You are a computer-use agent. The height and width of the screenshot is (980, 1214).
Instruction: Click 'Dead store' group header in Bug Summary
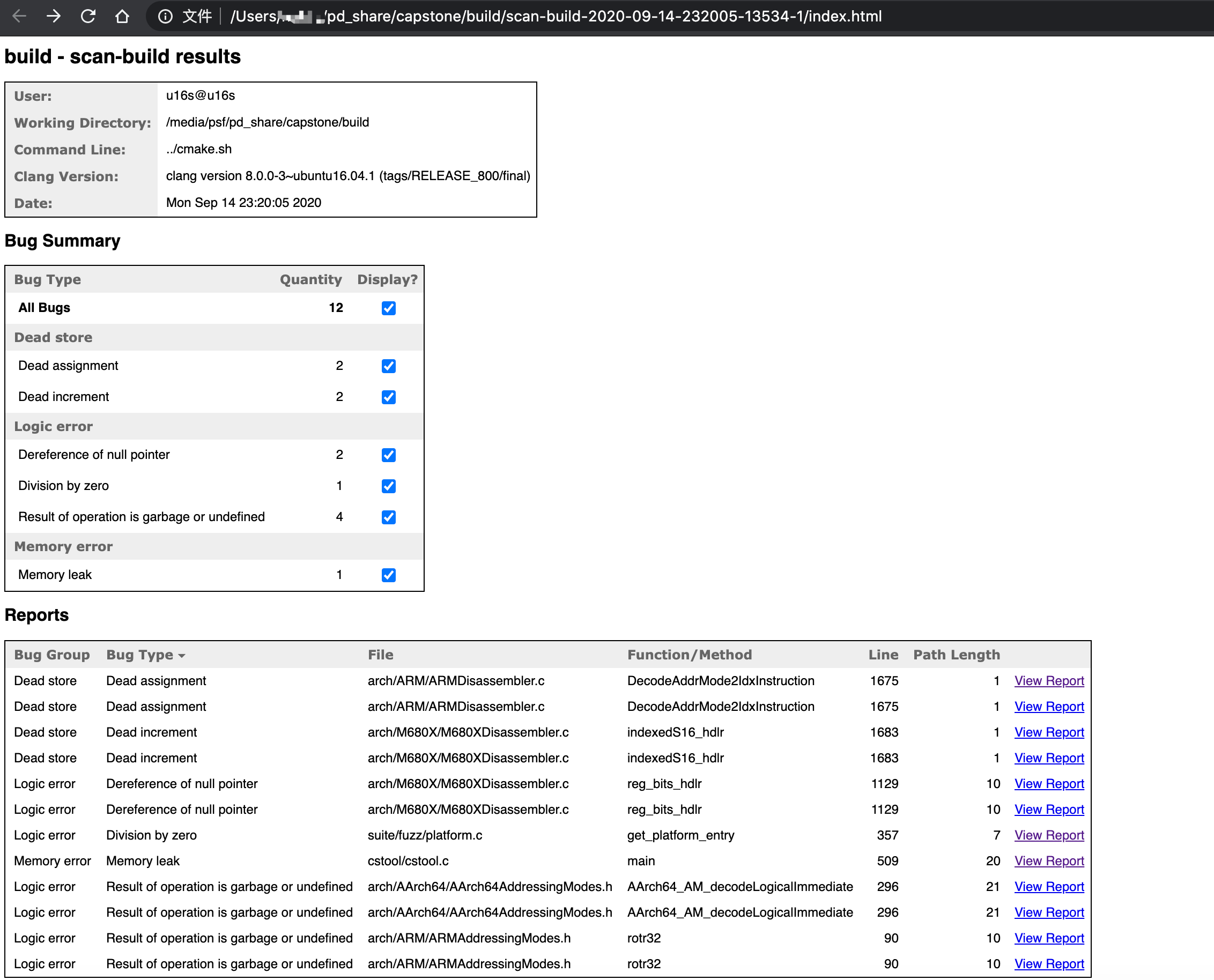[53, 337]
